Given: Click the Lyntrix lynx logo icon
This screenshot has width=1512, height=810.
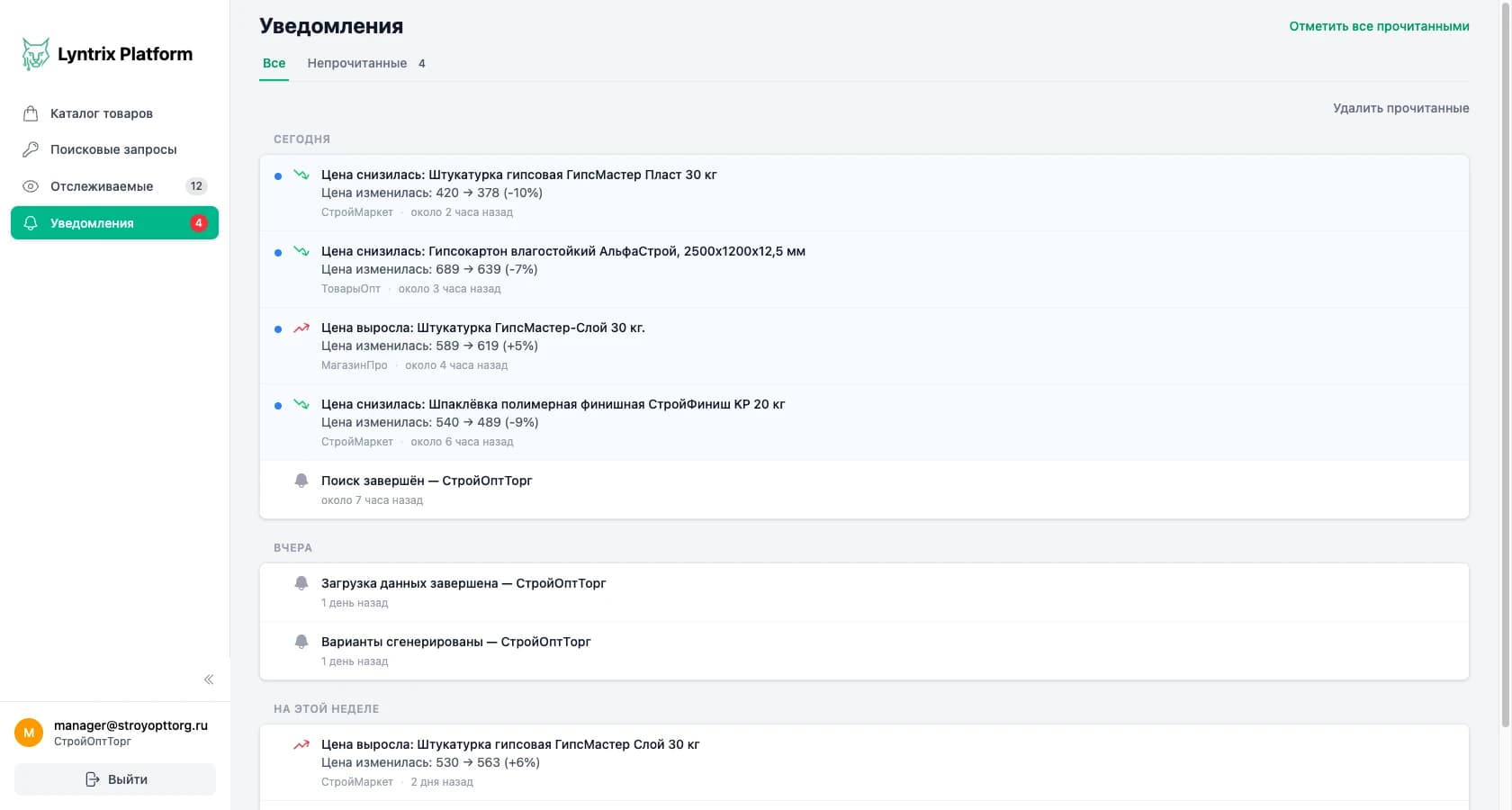Looking at the screenshot, I should pos(35,54).
